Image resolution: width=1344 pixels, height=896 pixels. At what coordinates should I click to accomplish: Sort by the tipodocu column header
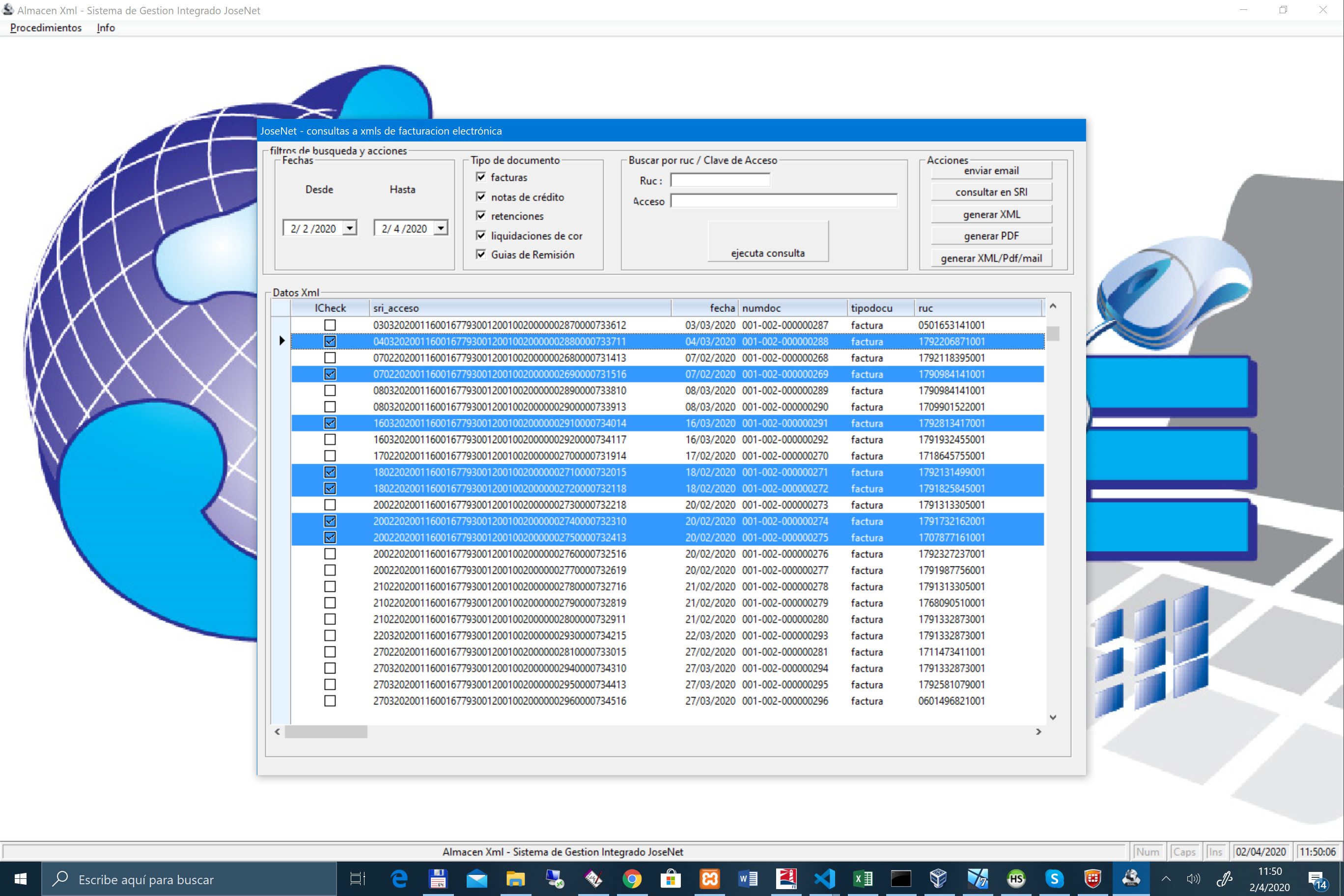pos(881,308)
